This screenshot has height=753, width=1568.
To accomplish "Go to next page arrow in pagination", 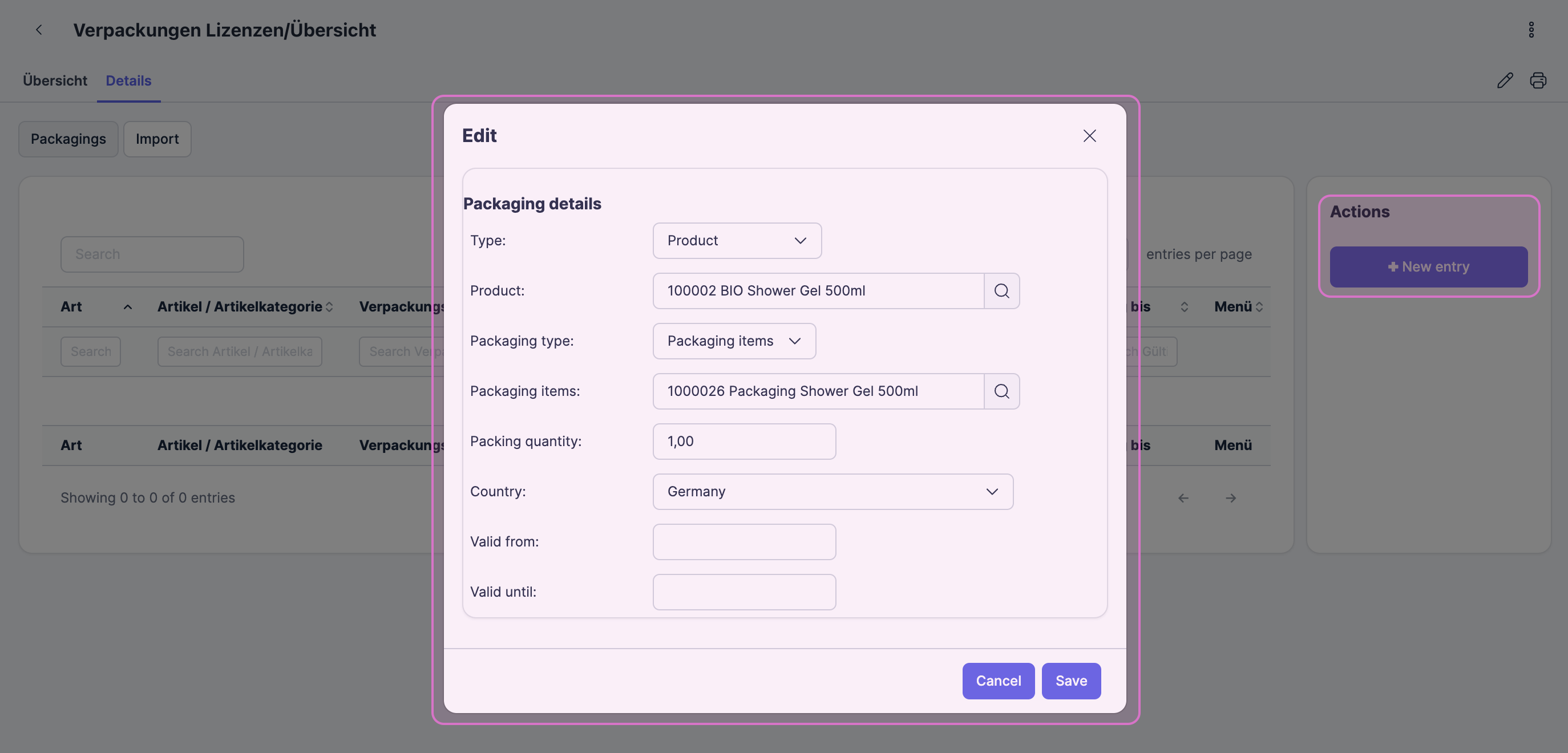I will click(x=1230, y=498).
